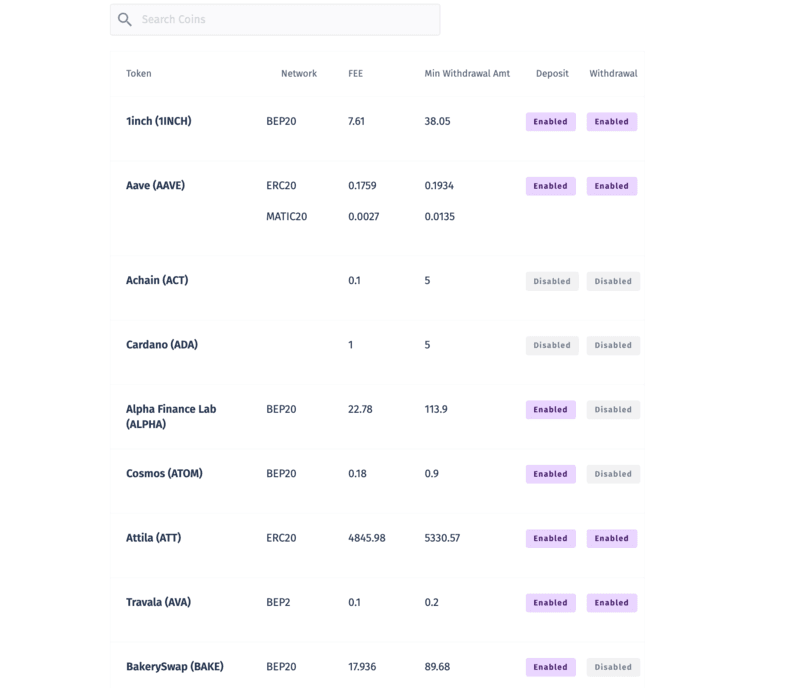Click the 5330.57 minimum withdrawal value
Screen dimensions: 800x688
click(x=442, y=537)
